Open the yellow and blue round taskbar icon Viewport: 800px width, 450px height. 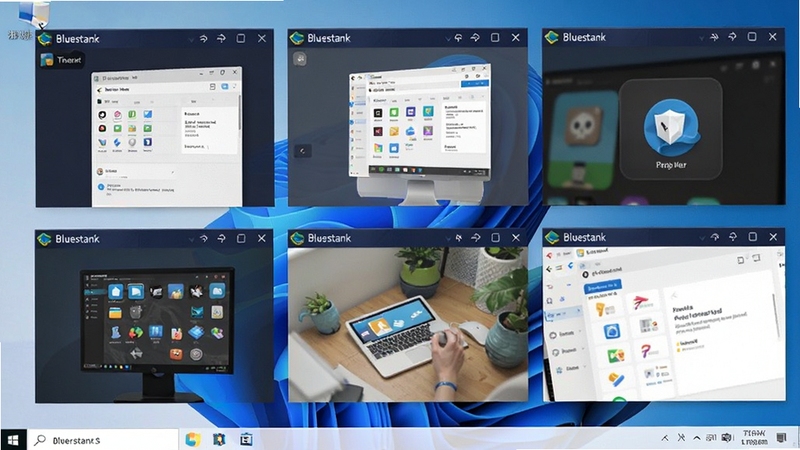click(193, 439)
